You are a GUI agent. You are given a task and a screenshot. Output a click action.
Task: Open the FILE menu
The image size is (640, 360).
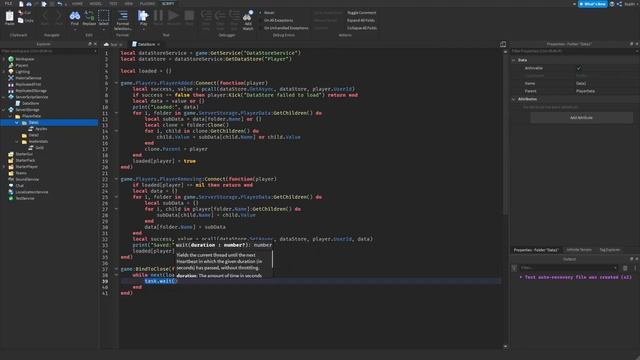point(8,4)
